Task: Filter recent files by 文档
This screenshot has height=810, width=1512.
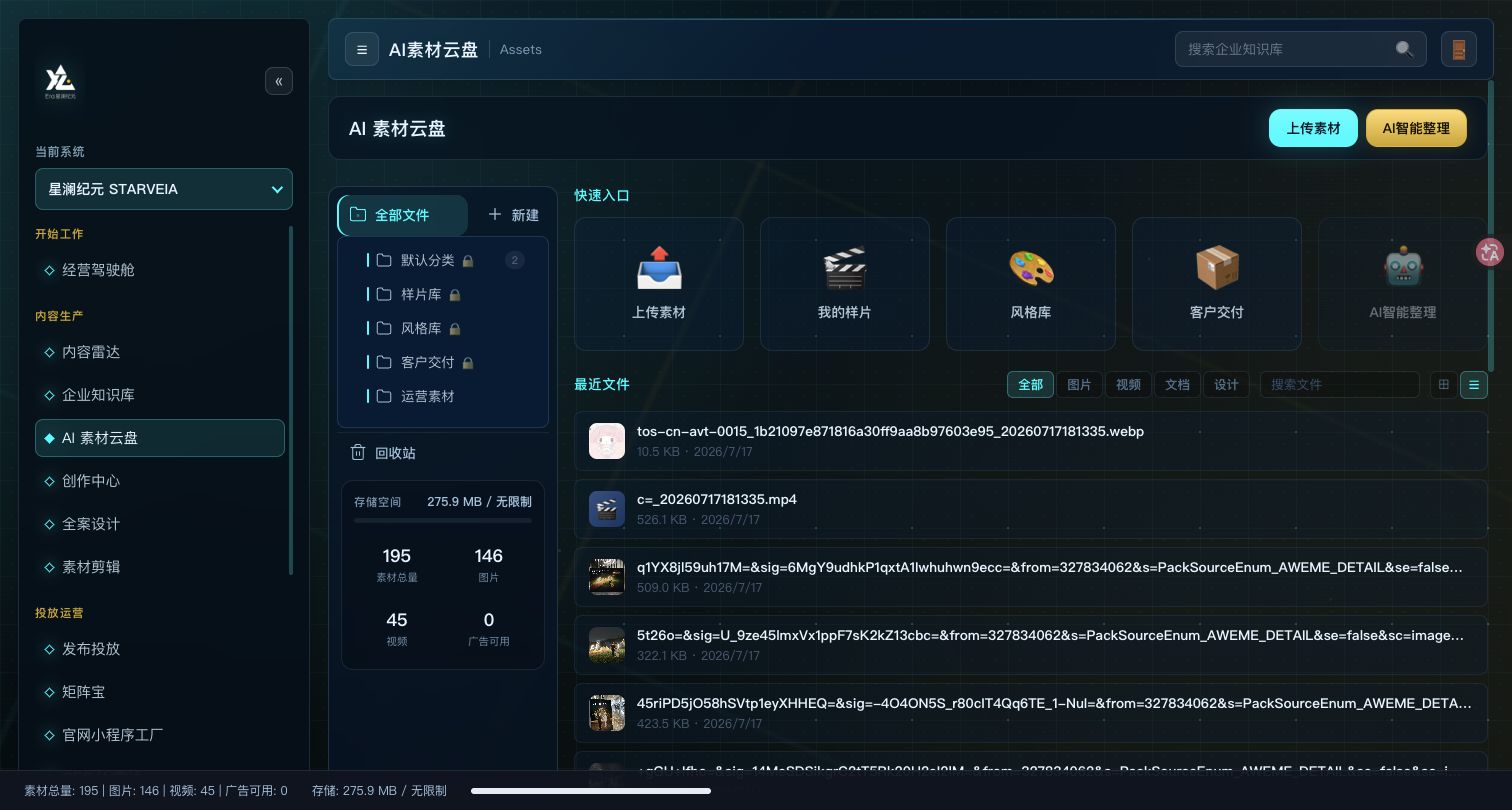Action: [1177, 384]
